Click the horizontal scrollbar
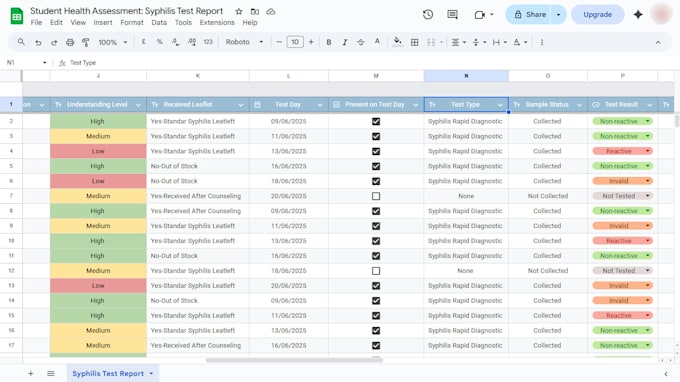Screen dimensions: 680x382 click(294, 360)
